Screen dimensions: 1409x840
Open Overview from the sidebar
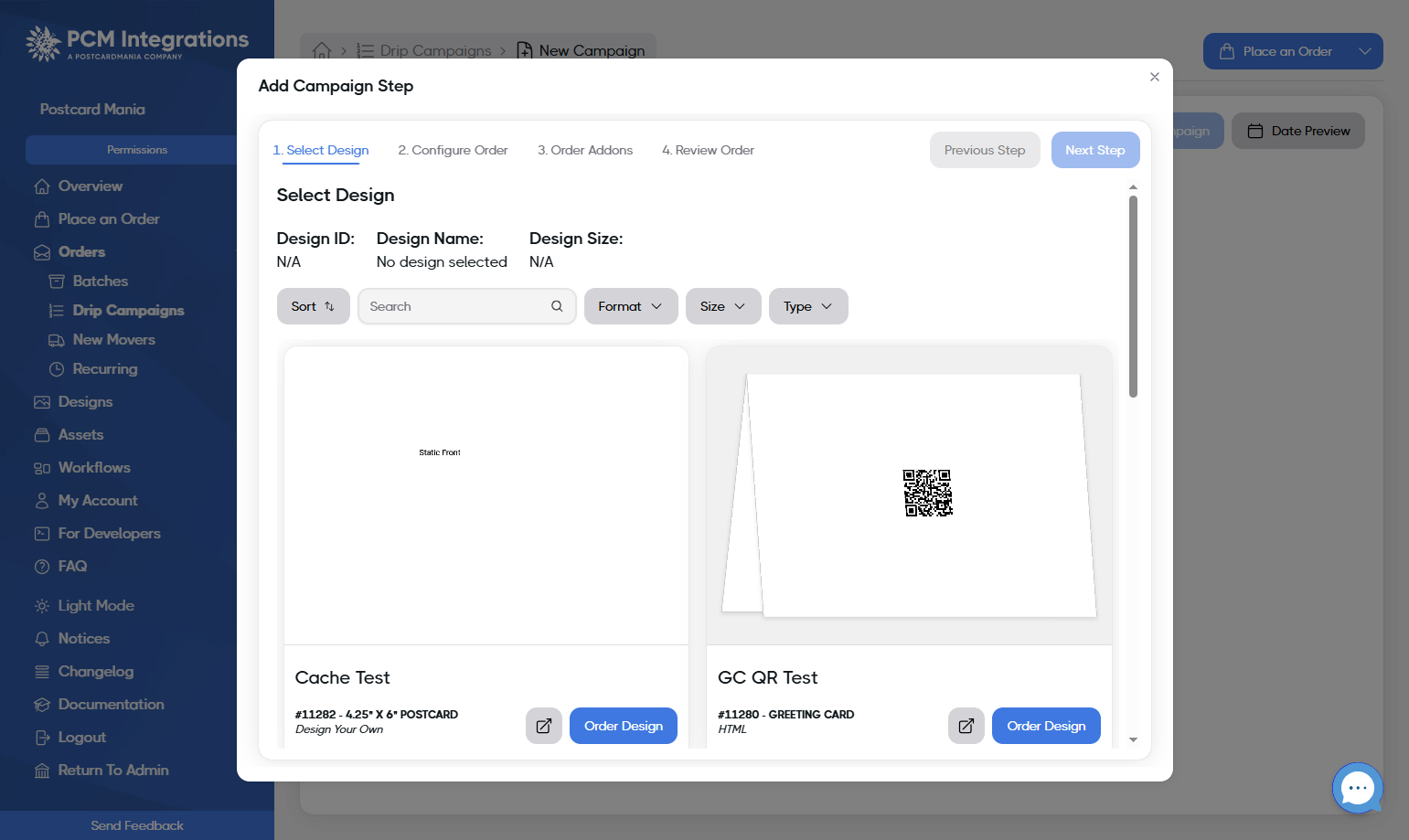(x=90, y=186)
